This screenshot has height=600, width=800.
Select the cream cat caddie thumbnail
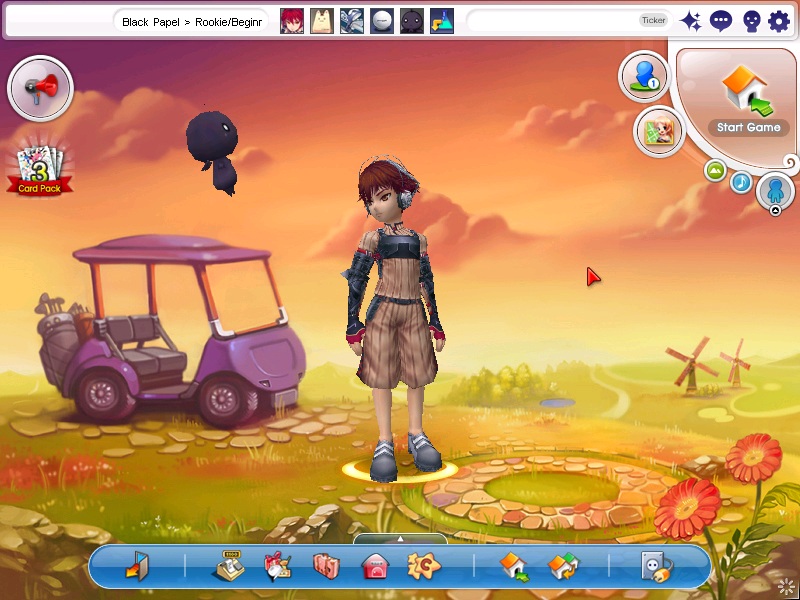tap(322, 21)
